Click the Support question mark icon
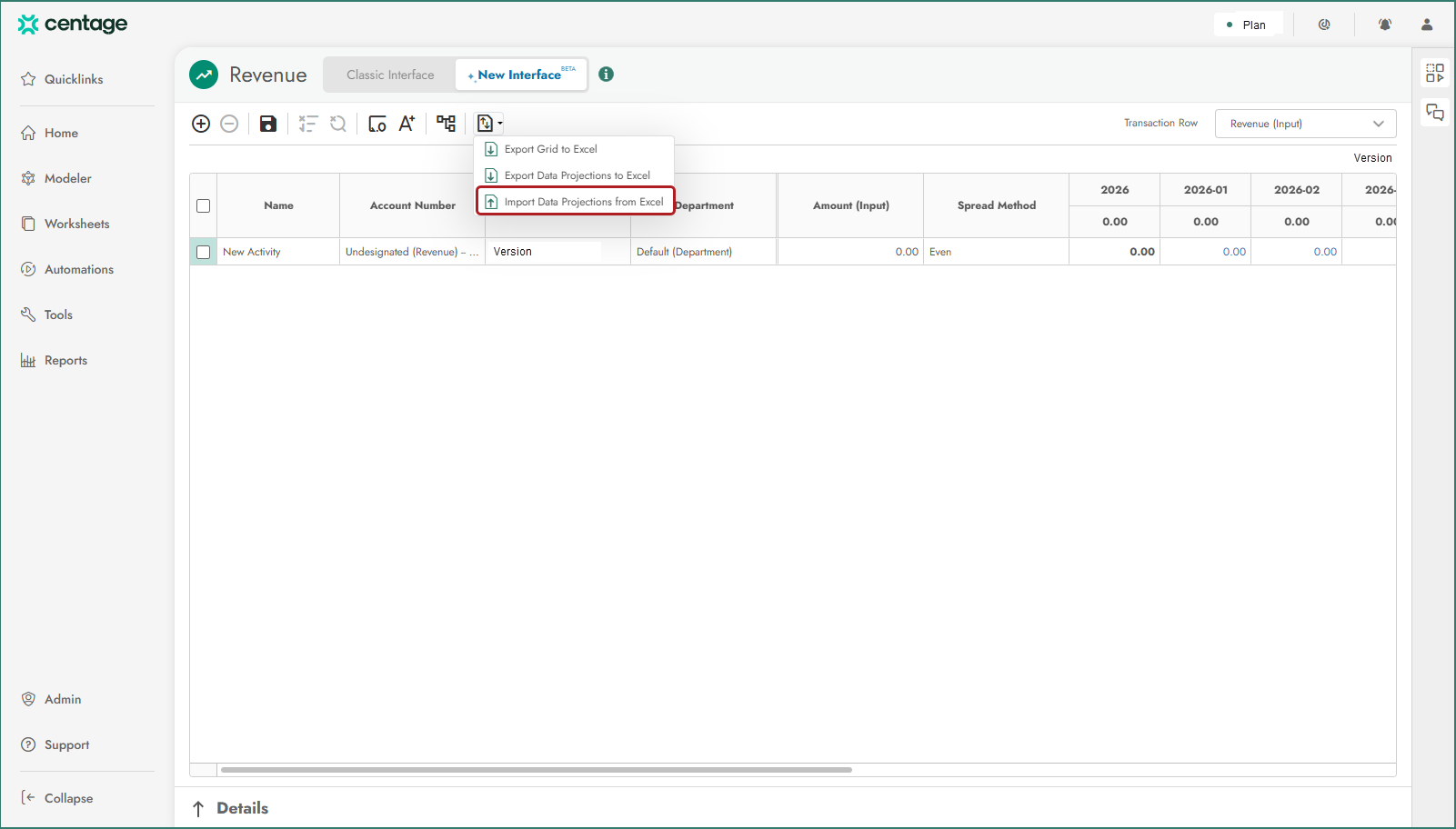 28,744
